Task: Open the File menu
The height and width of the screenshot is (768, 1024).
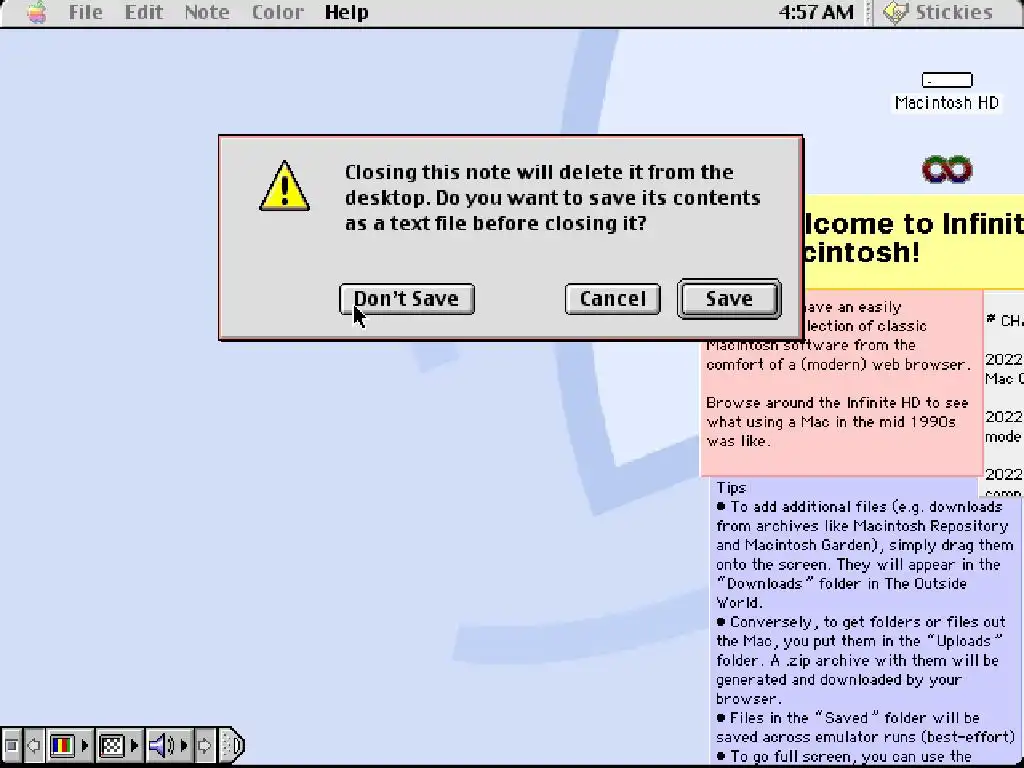Action: (x=86, y=12)
